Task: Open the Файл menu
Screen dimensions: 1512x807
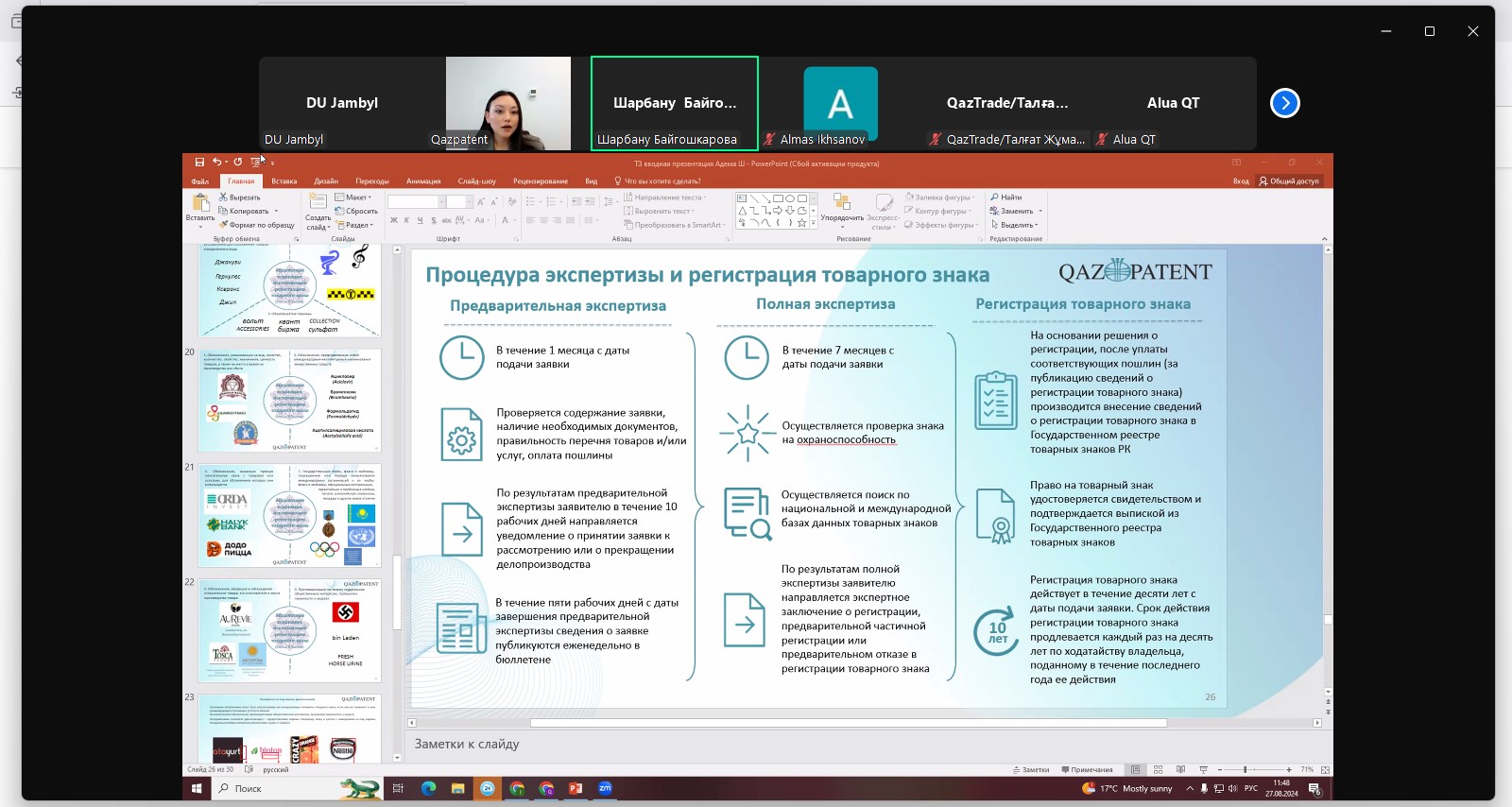Action: (x=200, y=181)
